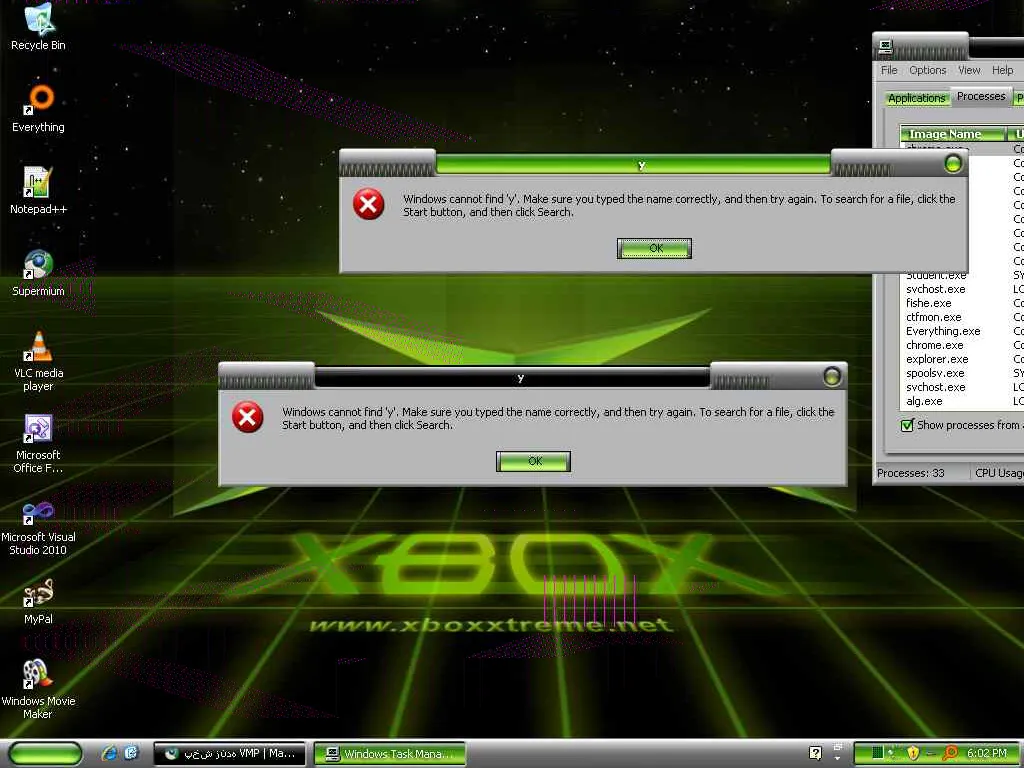Sort processes by the Image Name column header

953,134
